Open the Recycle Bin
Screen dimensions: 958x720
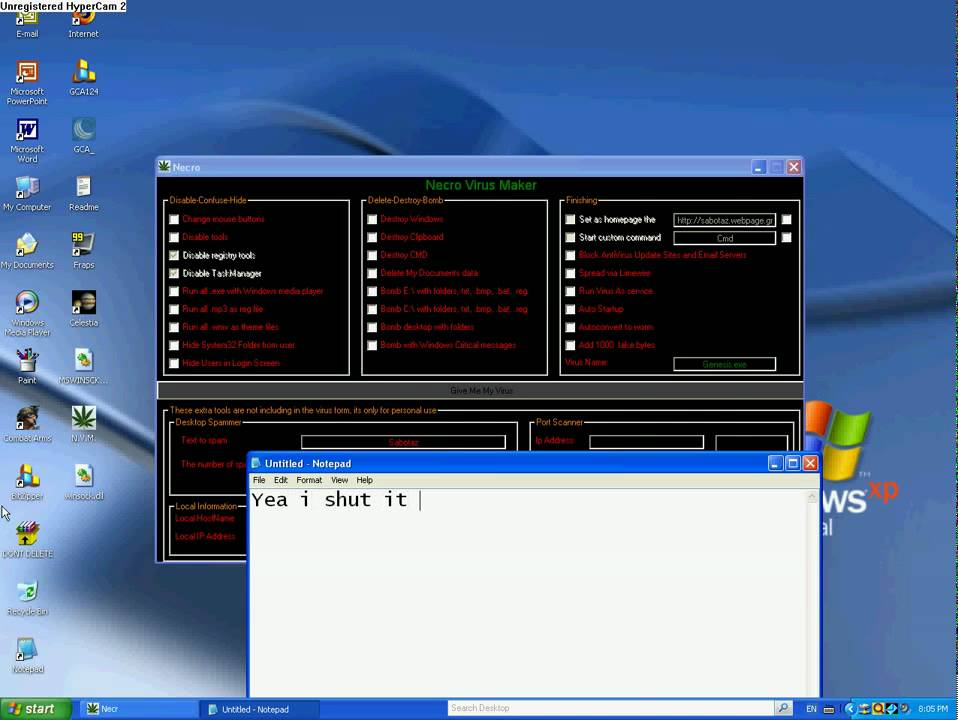pos(27,597)
